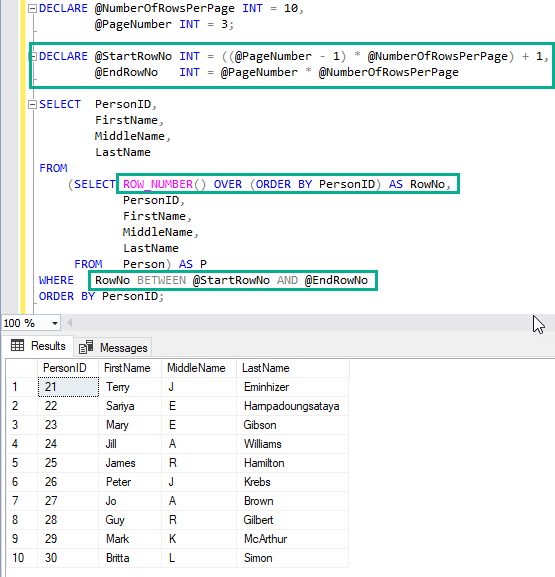Click the FirstName cell Mark
555x577 pixels.
pyautogui.click(x=130, y=539)
